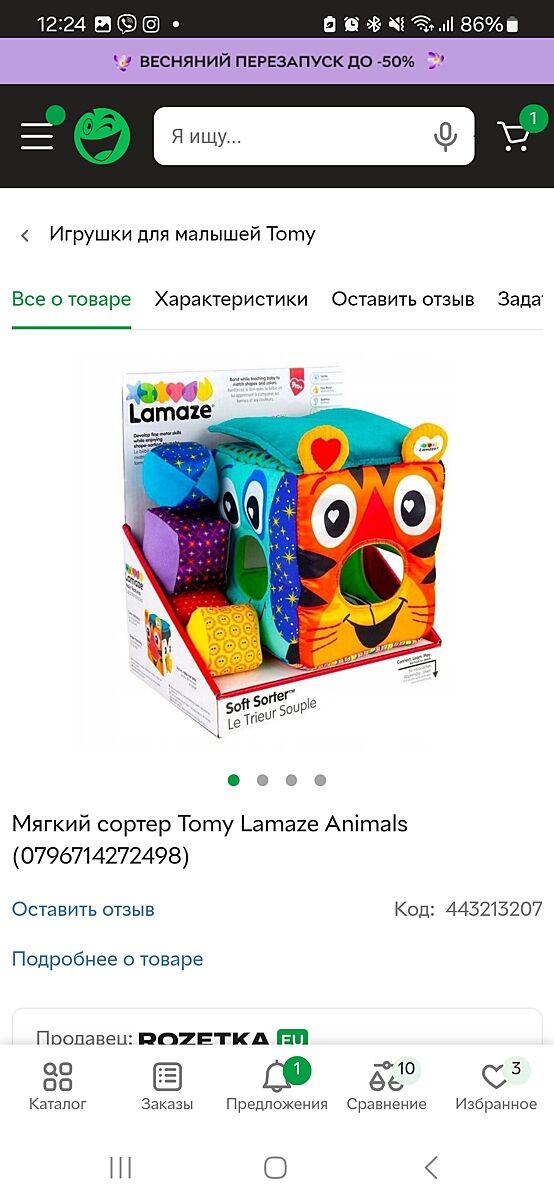Start voice search with microphone icon
The image size is (554, 1200).
445,136
